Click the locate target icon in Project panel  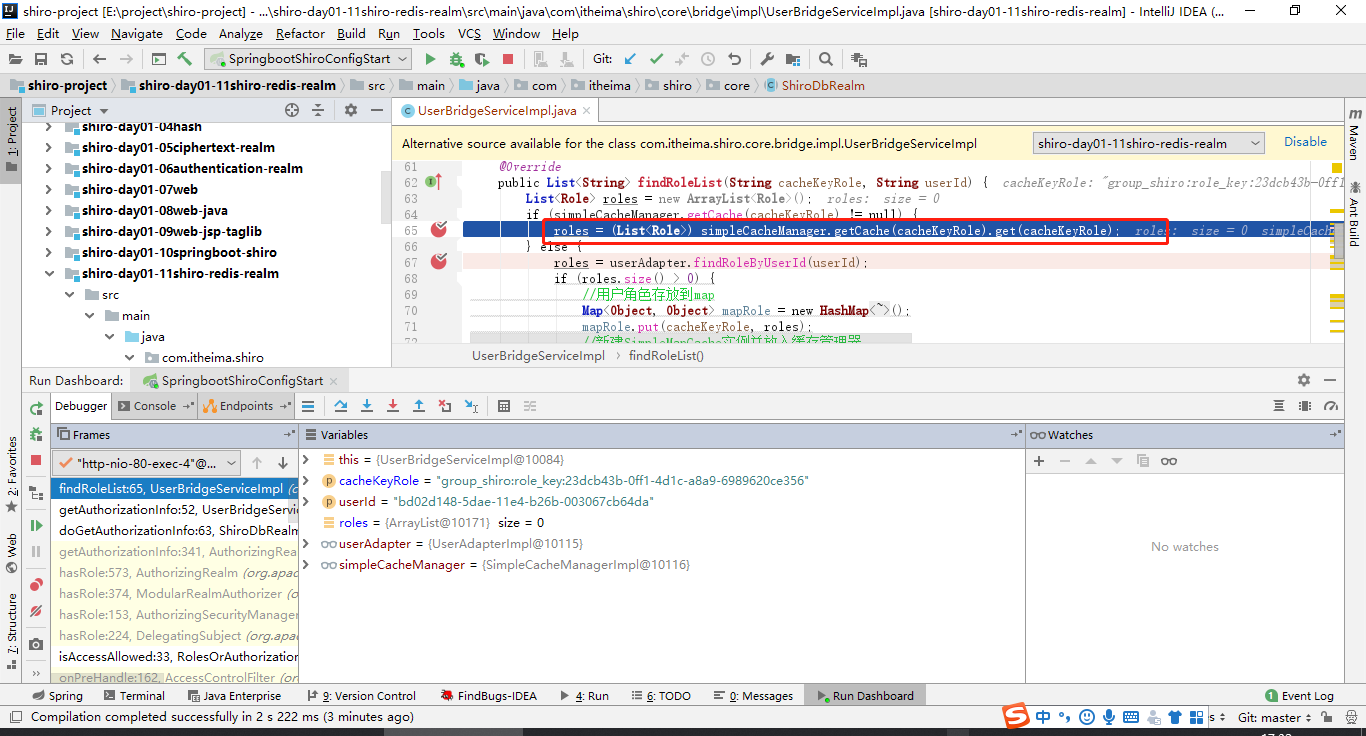[292, 110]
